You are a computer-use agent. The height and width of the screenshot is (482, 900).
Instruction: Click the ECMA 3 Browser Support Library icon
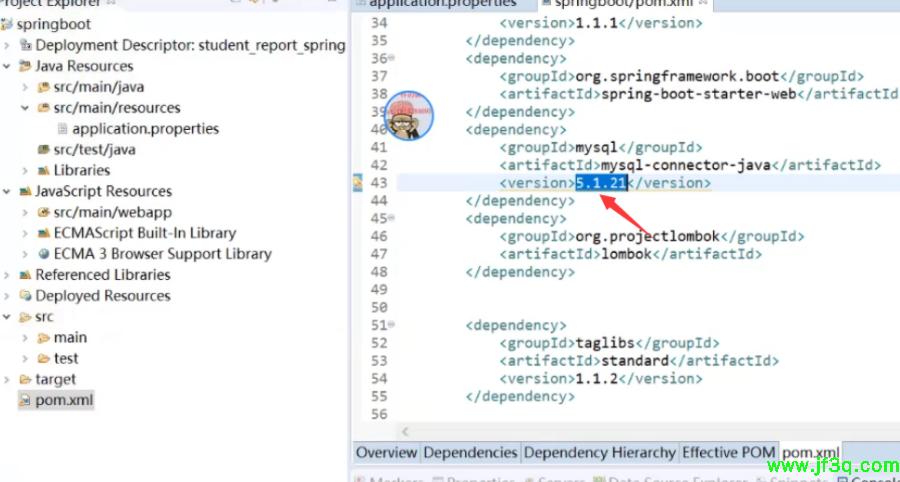pos(43,254)
